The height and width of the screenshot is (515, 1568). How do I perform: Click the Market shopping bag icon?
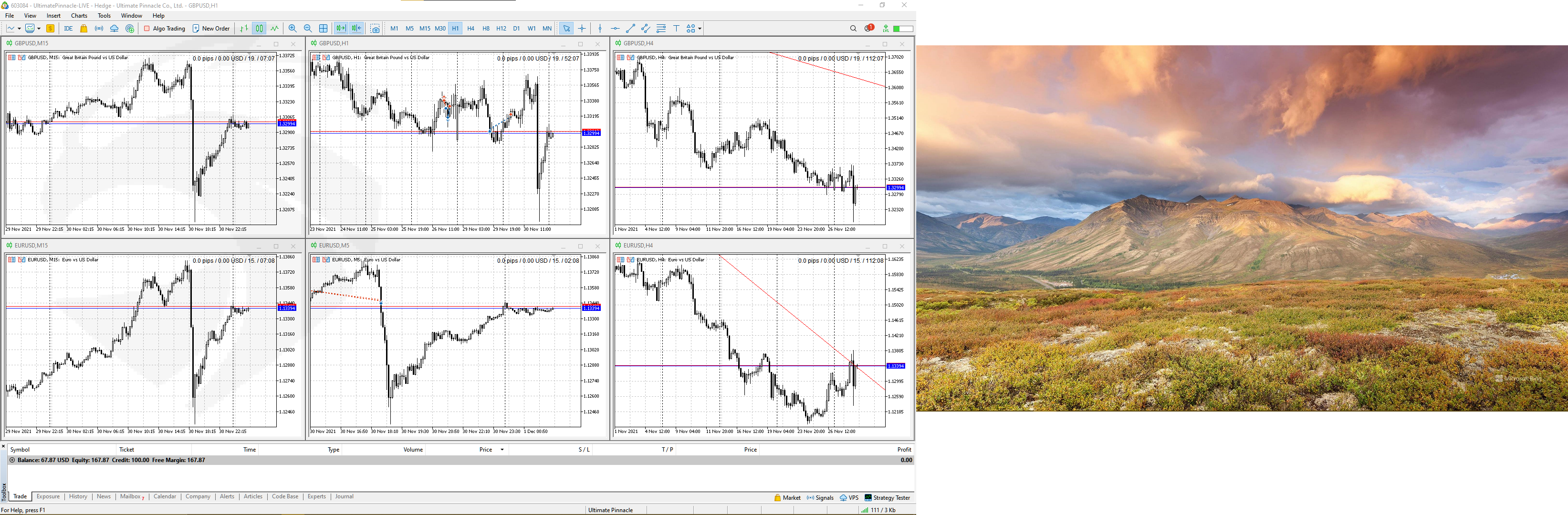pos(84,29)
